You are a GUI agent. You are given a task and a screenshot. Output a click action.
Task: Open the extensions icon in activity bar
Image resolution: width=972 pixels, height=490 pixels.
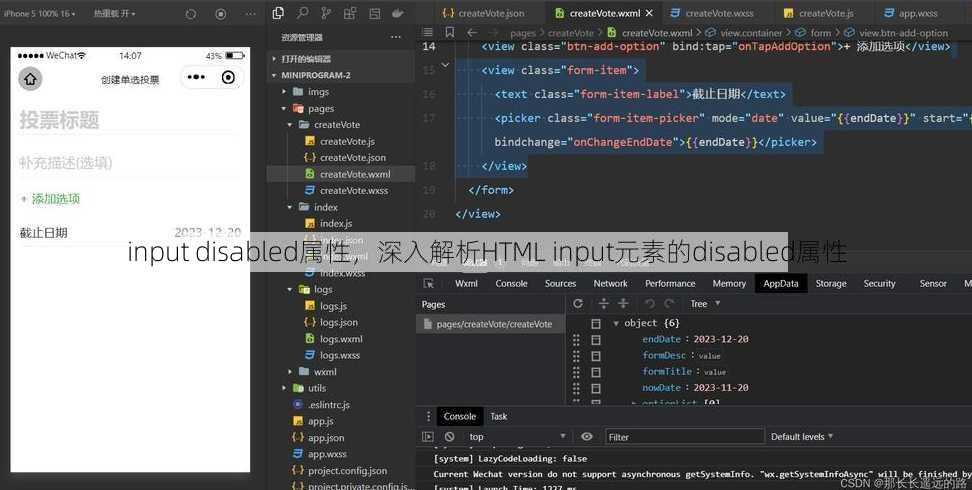[350, 13]
